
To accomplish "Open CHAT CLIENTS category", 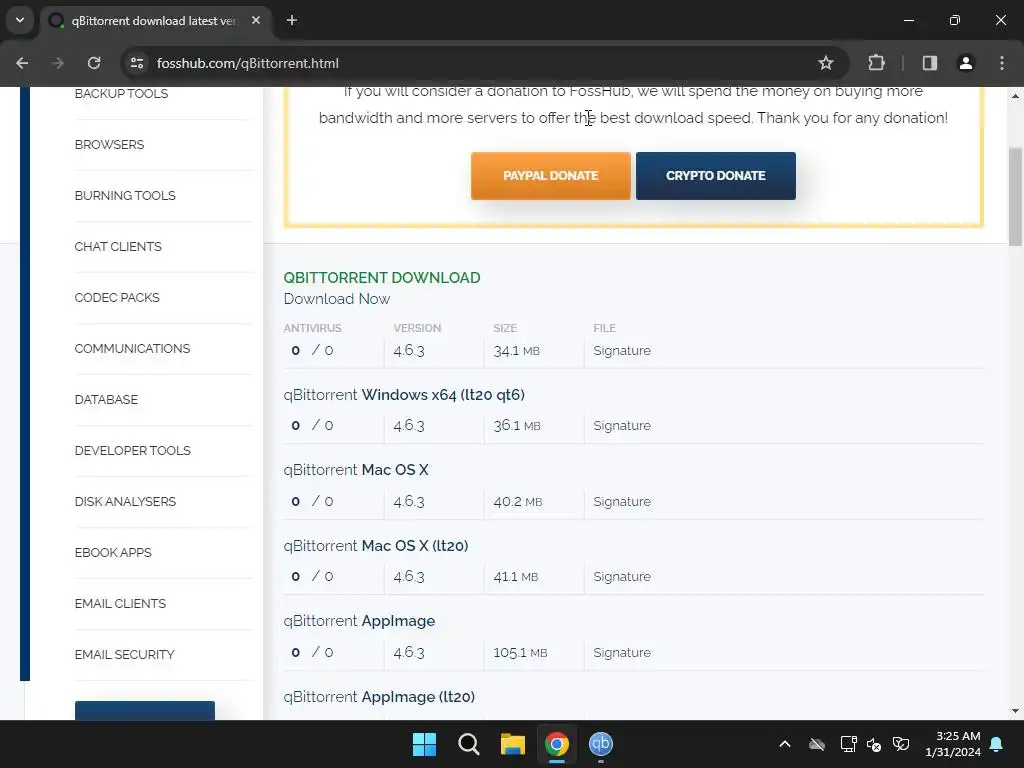I will click(118, 246).
